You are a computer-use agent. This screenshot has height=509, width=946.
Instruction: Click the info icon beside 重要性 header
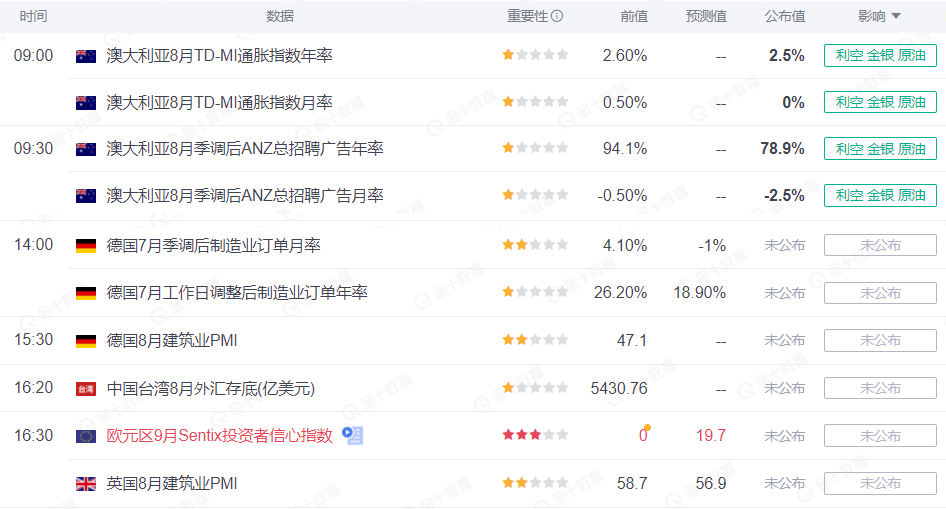click(x=557, y=16)
